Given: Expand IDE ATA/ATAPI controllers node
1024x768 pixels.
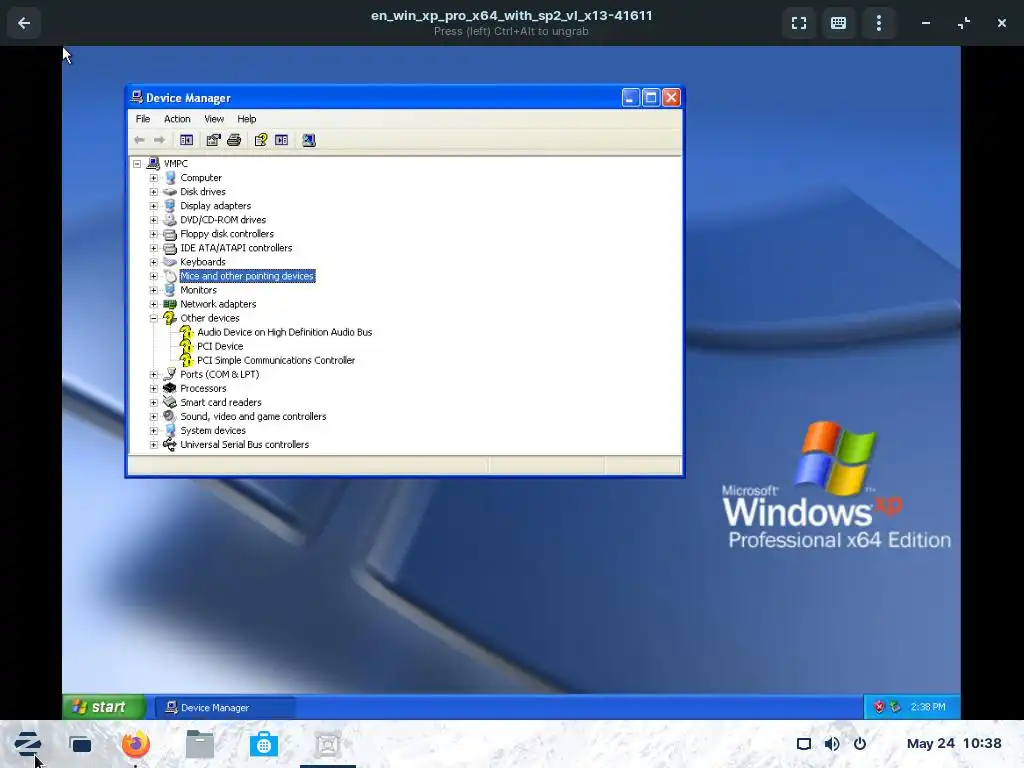Looking at the screenshot, I should 153,248.
